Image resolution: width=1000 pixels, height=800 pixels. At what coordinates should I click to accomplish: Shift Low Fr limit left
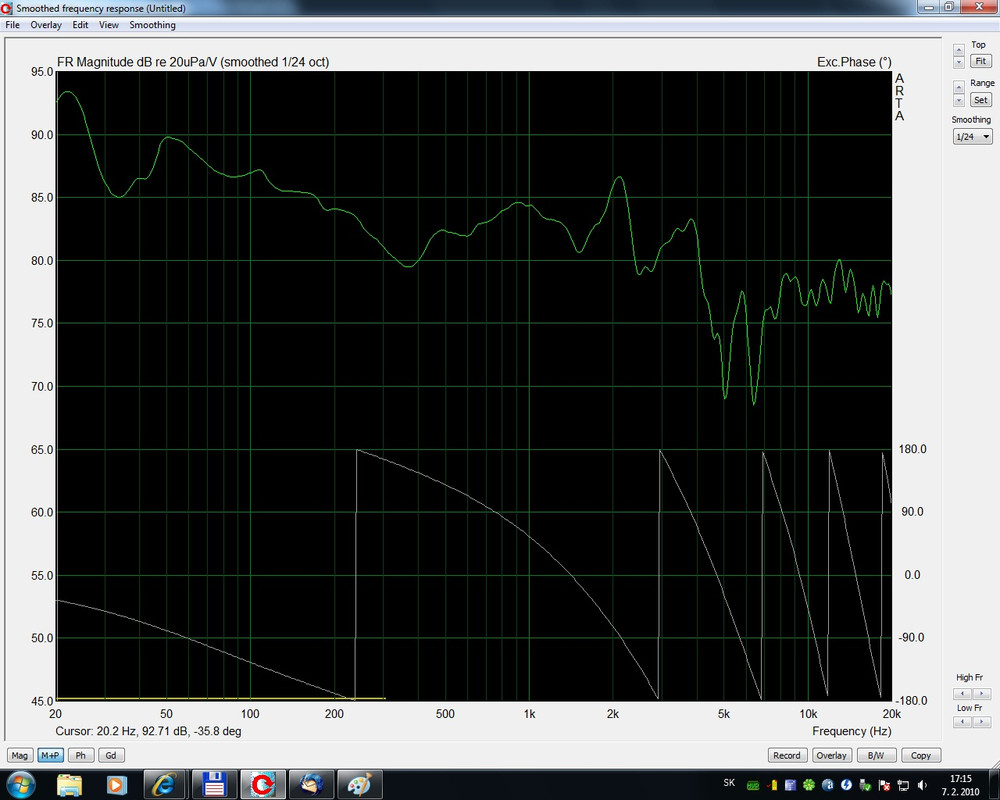pos(962,722)
